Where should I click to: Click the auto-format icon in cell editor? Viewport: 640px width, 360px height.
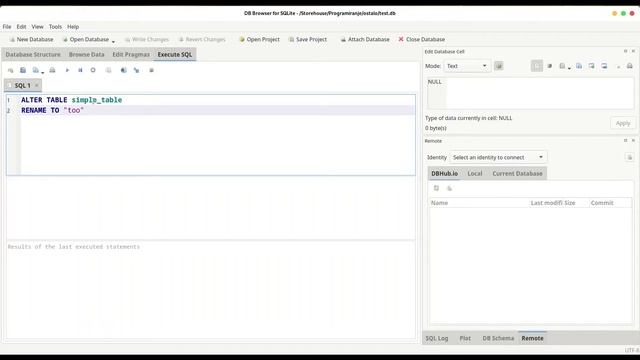click(x=550, y=66)
